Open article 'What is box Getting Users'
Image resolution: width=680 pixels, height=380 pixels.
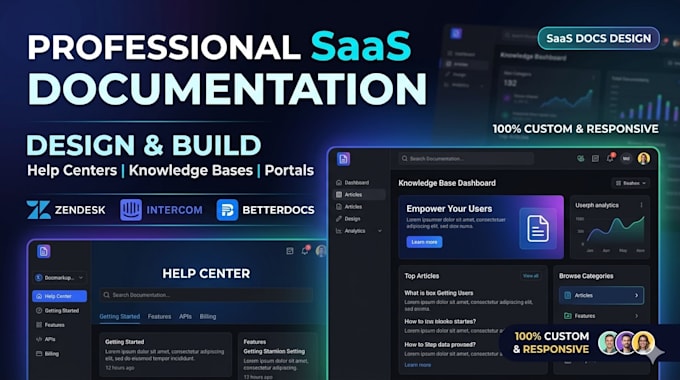pos(439,293)
